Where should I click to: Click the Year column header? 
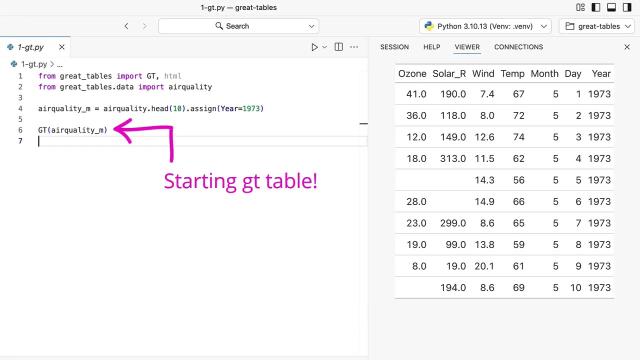[x=601, y=74]
